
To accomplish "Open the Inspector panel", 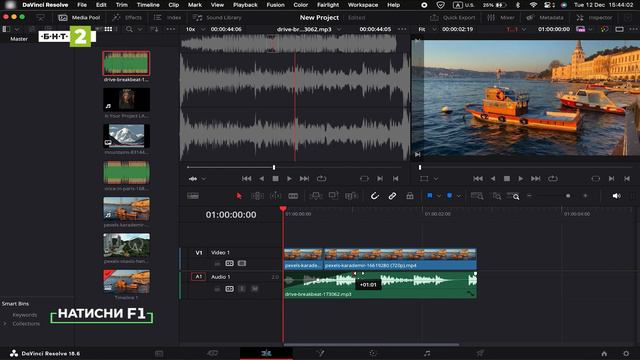I will coord(594,18).
